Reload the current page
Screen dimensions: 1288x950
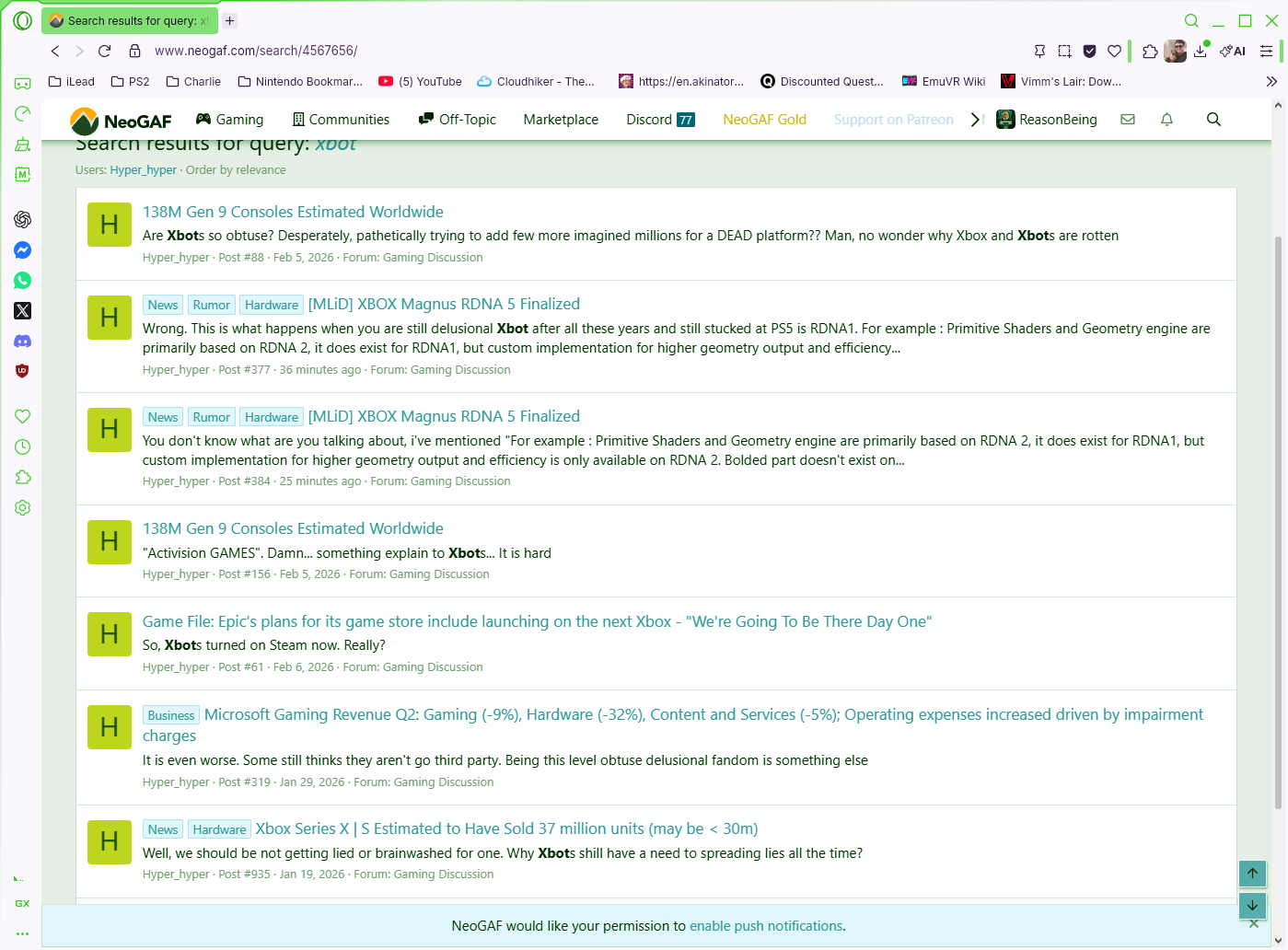pos(105,52)
